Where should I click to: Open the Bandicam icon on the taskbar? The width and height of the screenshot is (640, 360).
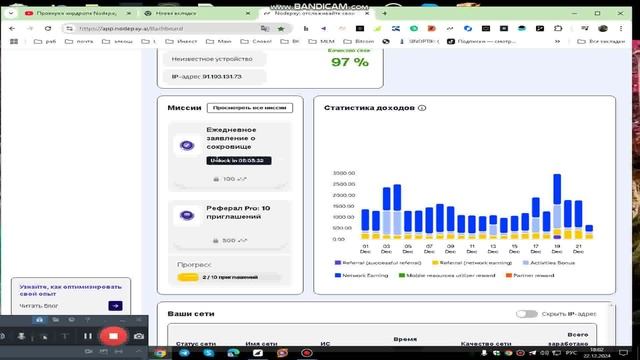click(307, 353)
